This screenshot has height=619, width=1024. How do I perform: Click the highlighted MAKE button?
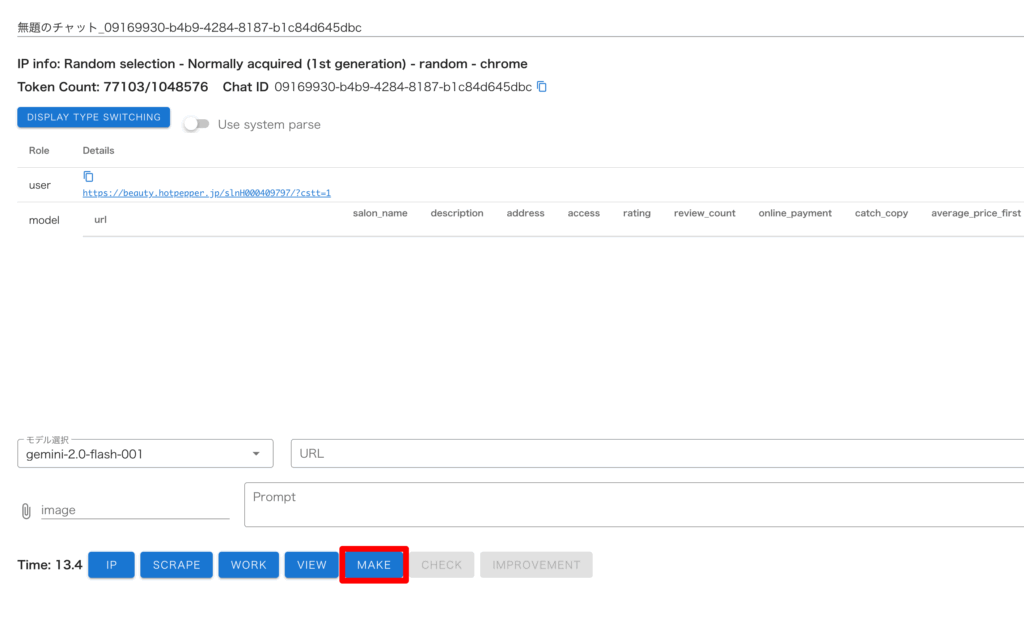(x=374, y=565)
